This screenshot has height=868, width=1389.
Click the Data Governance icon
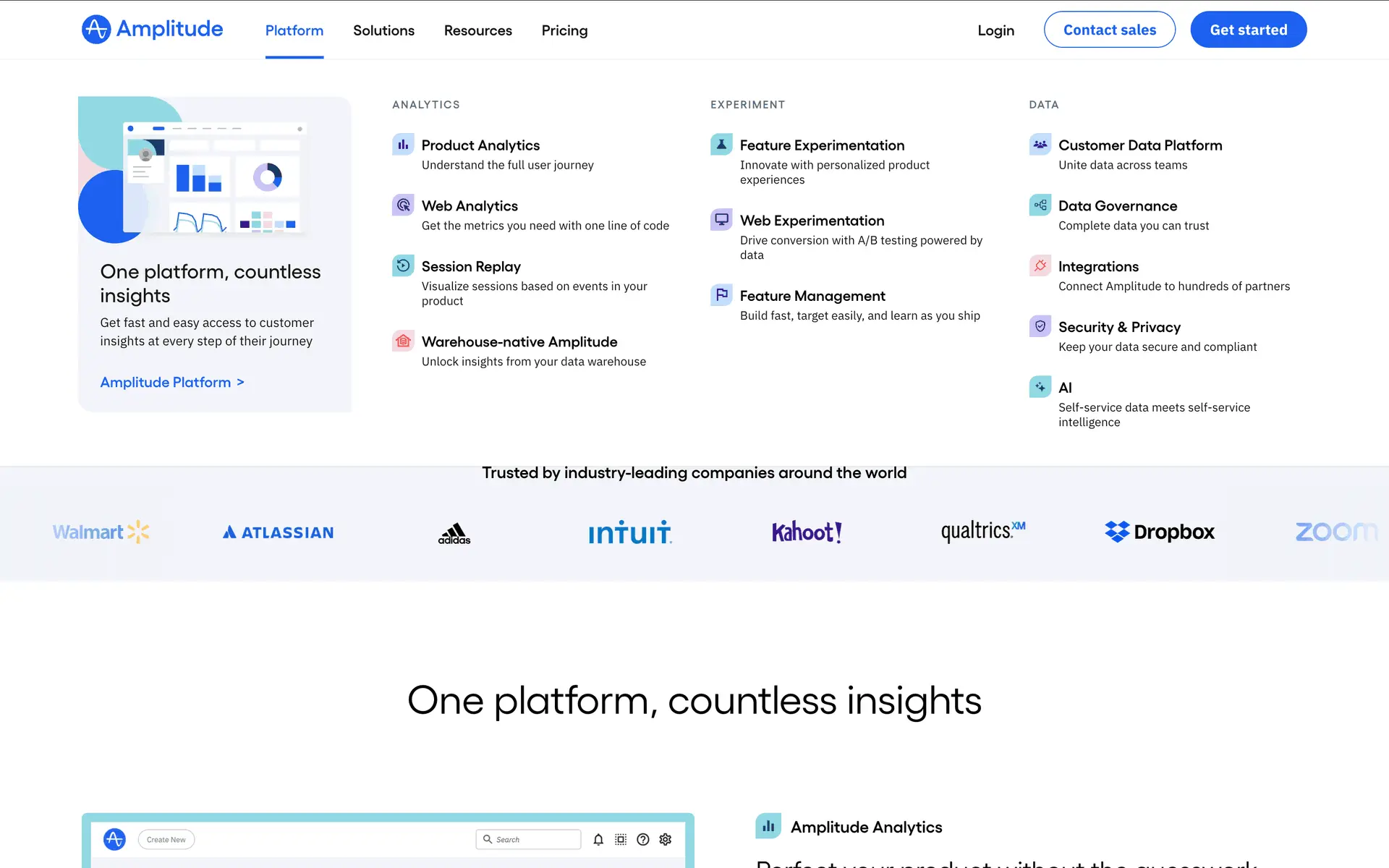1040,205
